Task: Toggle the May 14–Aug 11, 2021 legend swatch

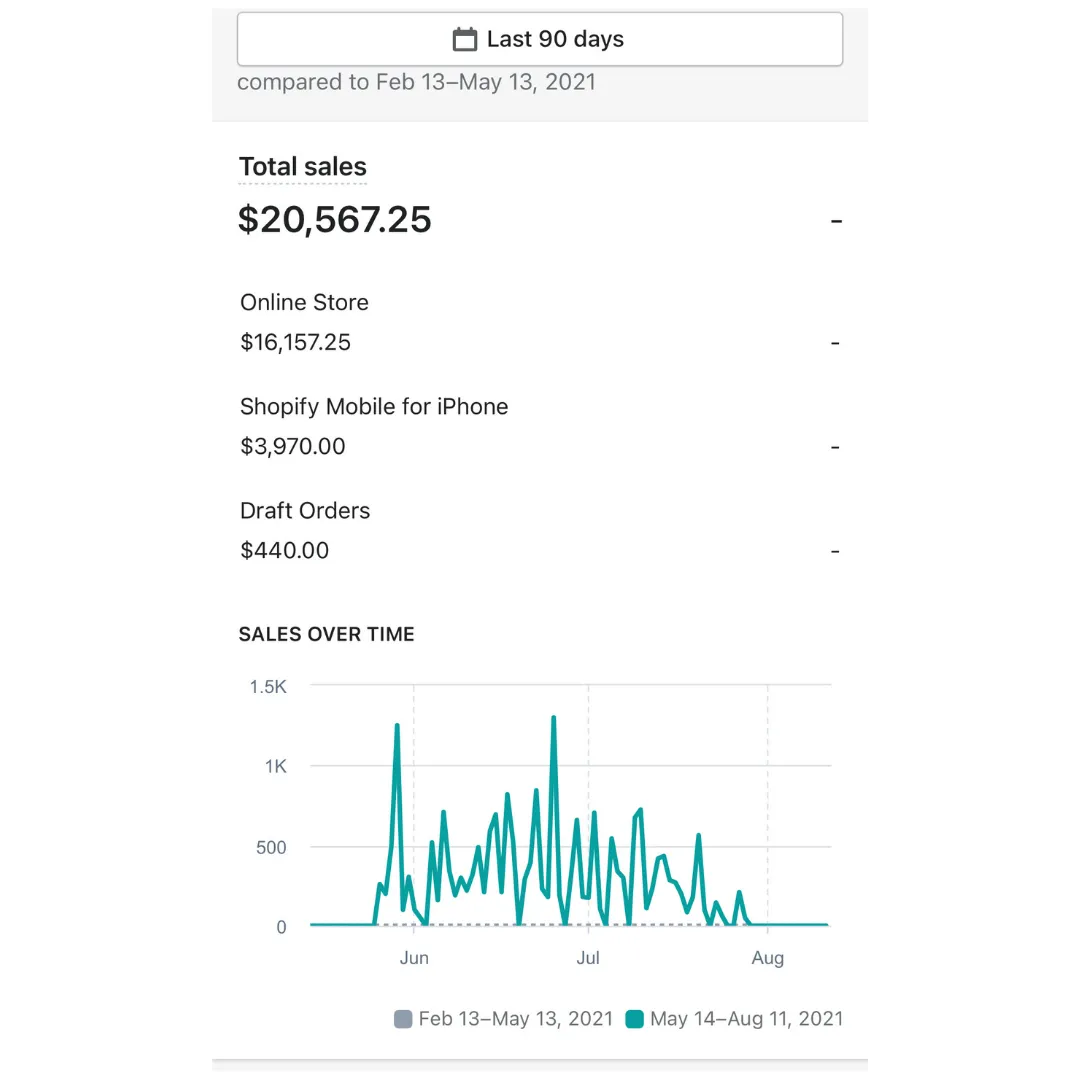Action: (x=634, y=1019)
